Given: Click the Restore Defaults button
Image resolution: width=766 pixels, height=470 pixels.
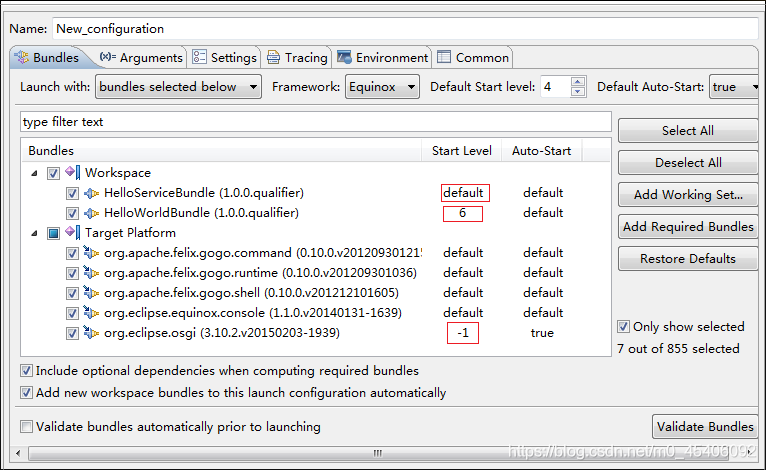Looking at the screenshot, I should point(688,258).
